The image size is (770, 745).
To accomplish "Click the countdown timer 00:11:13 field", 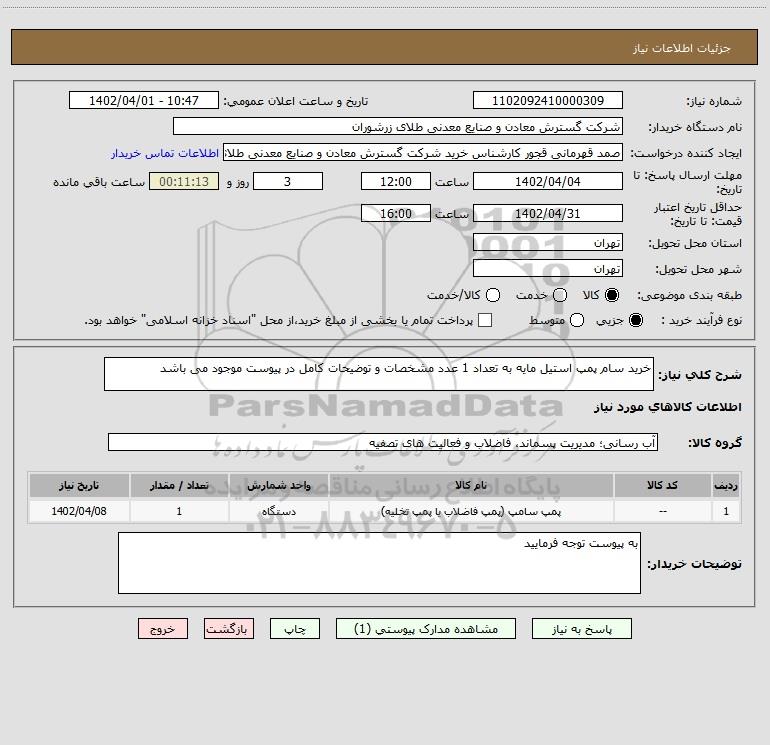I will 184,181.
